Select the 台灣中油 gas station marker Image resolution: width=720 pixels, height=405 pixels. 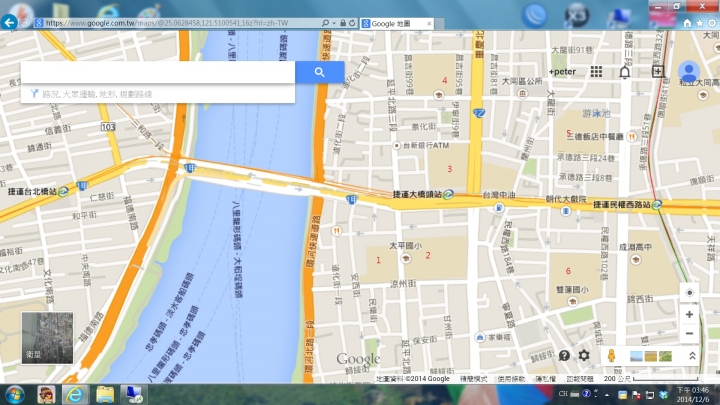coord(499,208)
